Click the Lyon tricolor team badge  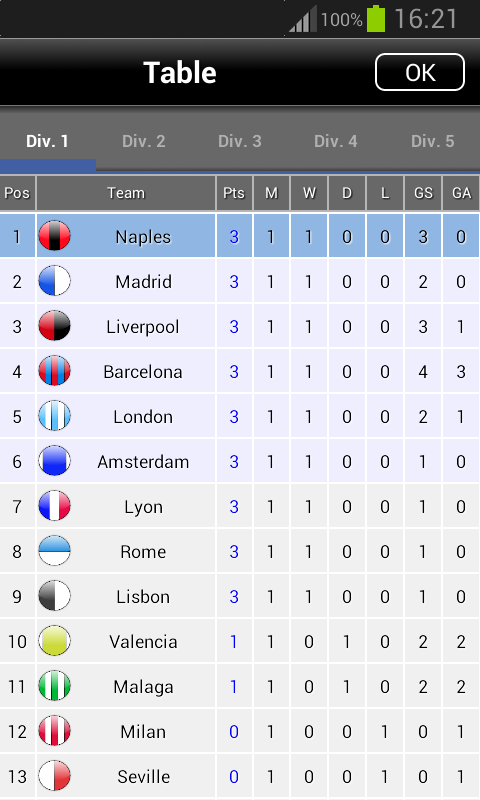pyautogui.click(x=55, y=506)
